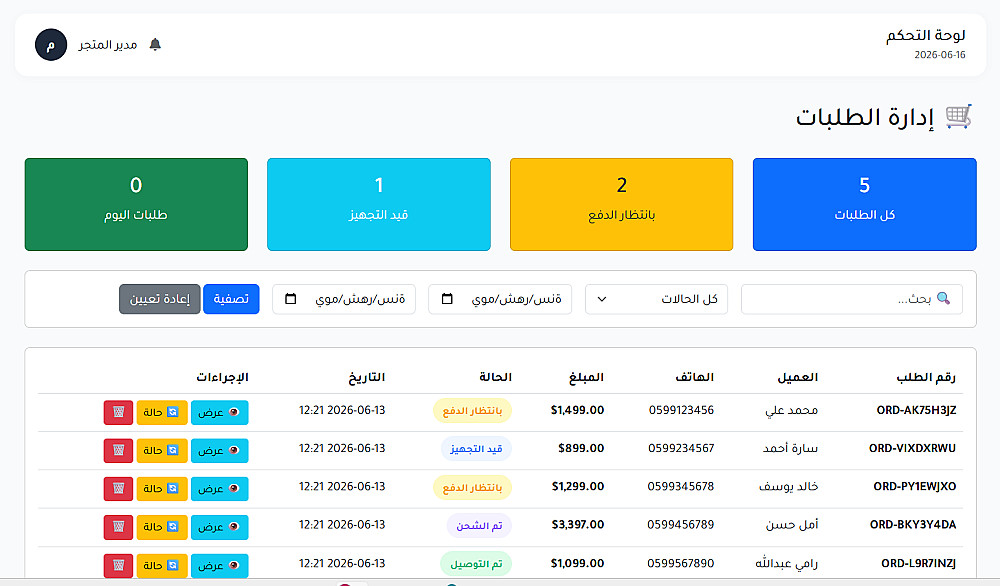Select the كل الطلبات blue stats card
1000x586 pixels.
[x=864, y=204]
